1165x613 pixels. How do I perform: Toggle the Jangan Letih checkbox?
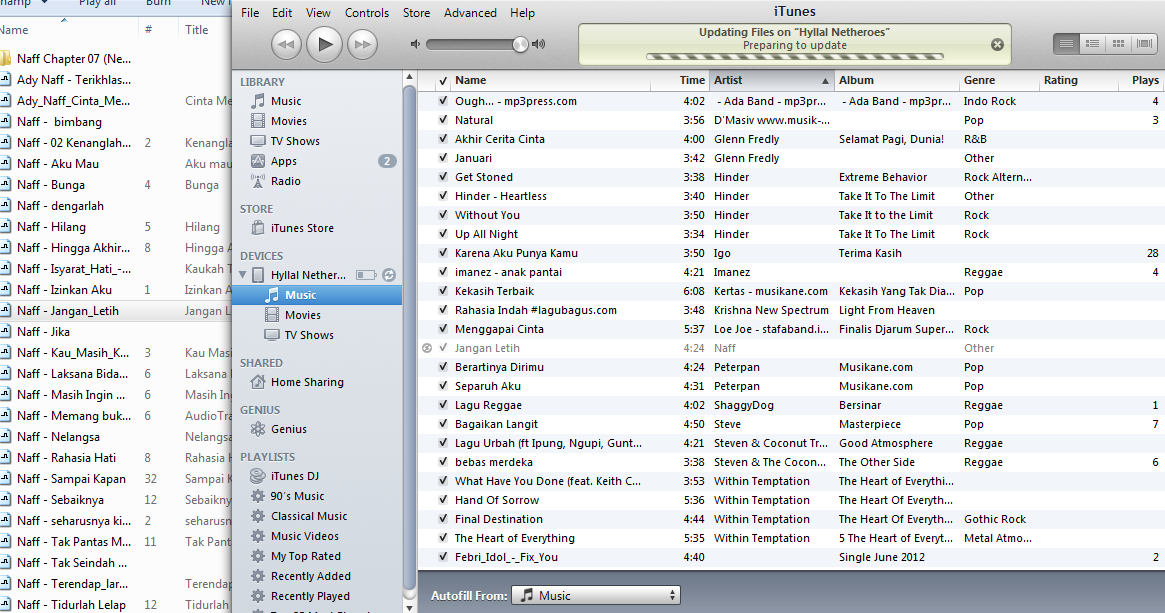(443, 348)
